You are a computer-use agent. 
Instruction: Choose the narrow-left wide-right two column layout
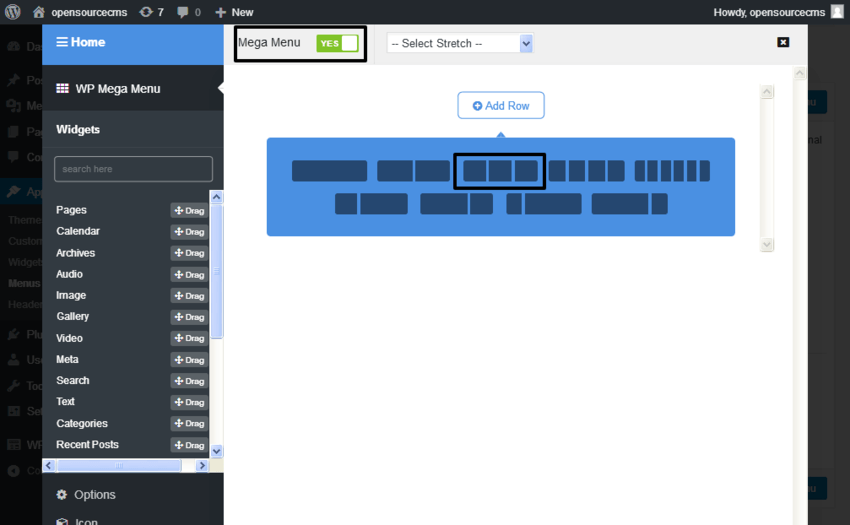[x=371, y=204]
